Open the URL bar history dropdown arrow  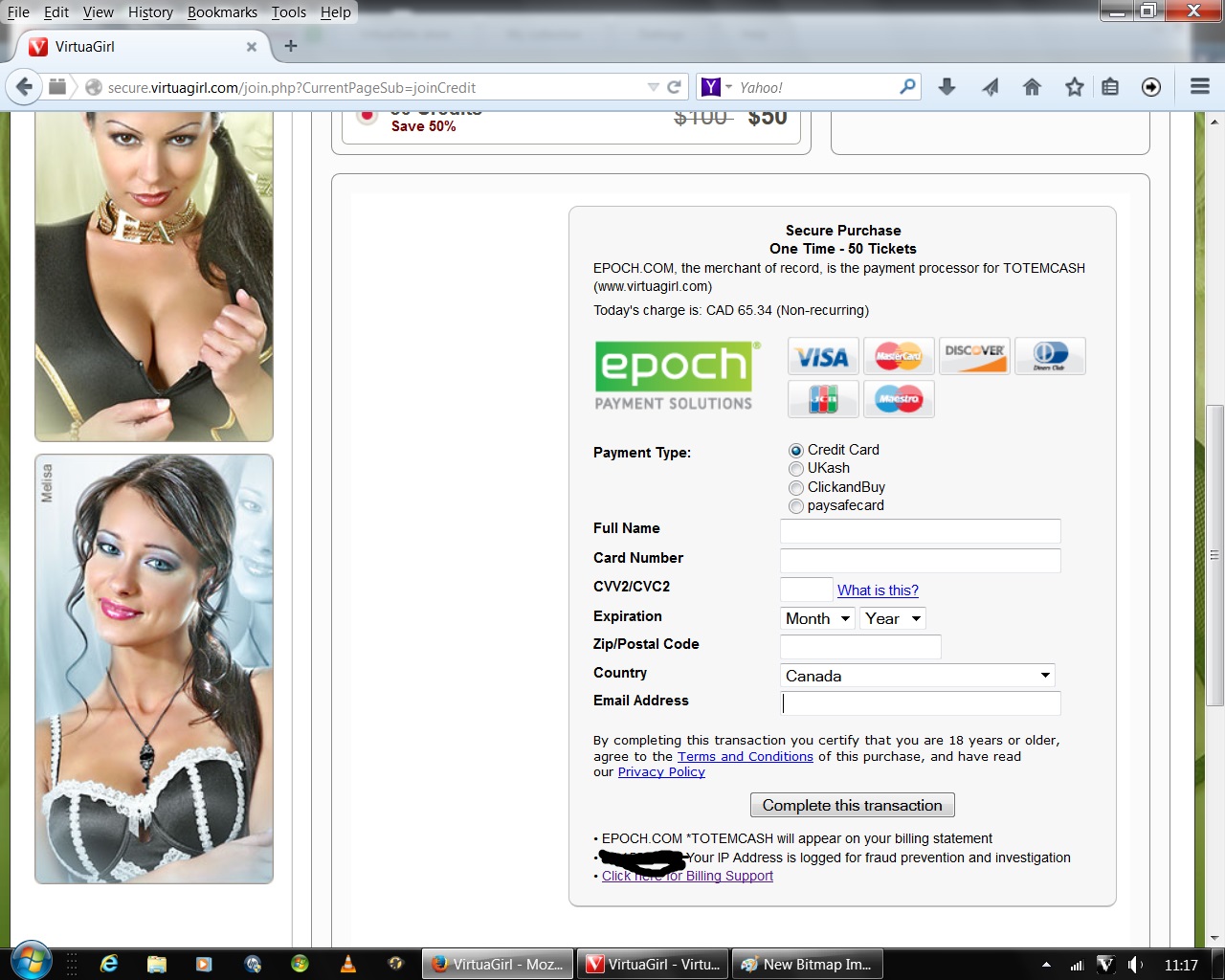pos(653,87)
